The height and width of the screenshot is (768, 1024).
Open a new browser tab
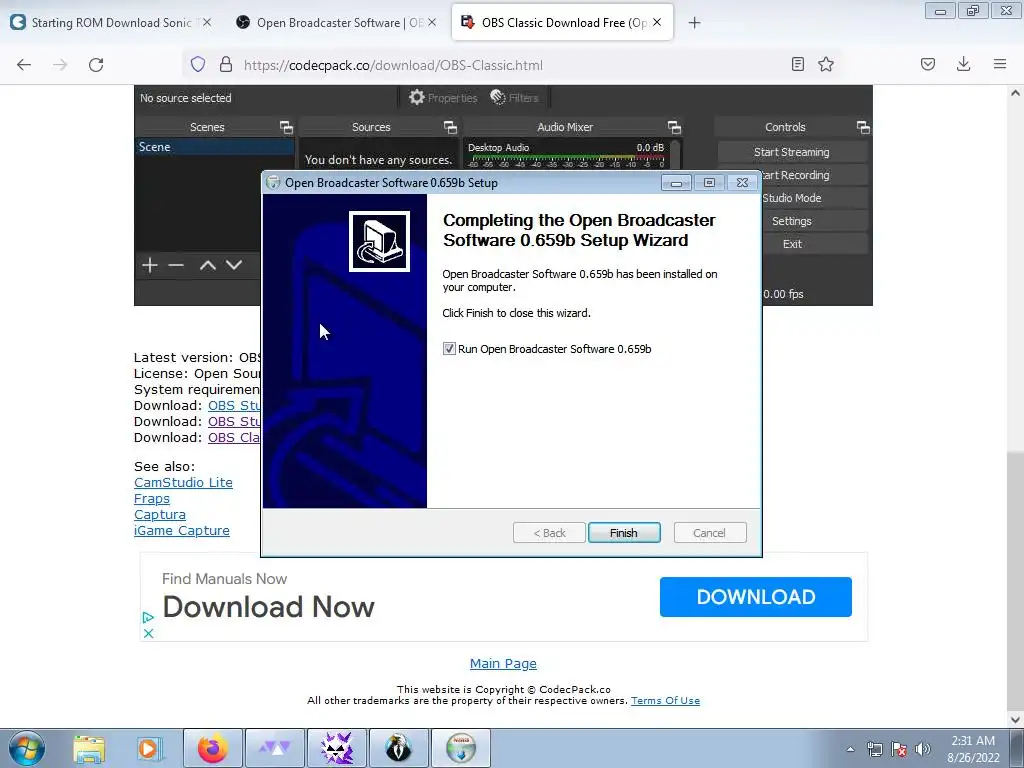(694, 23)
